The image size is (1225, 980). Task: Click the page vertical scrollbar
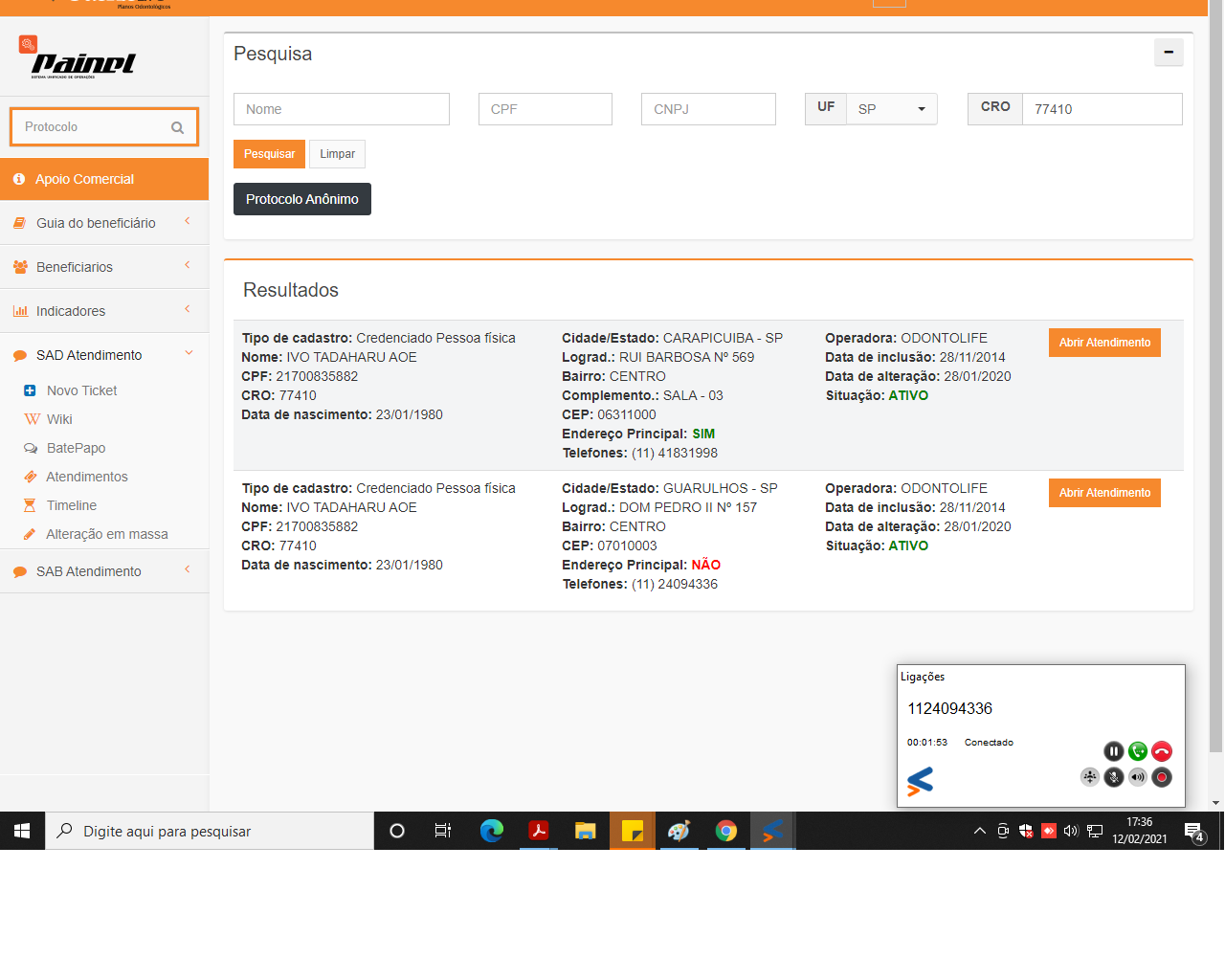coord(1215,383)
